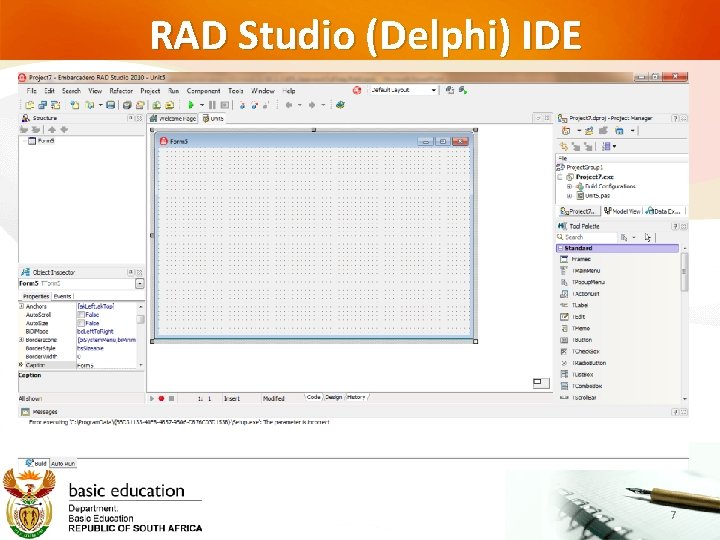Expand Build Configurations in Project Manager
The width and height of the screenshot is (720, 540).
[x=569, y=186]
